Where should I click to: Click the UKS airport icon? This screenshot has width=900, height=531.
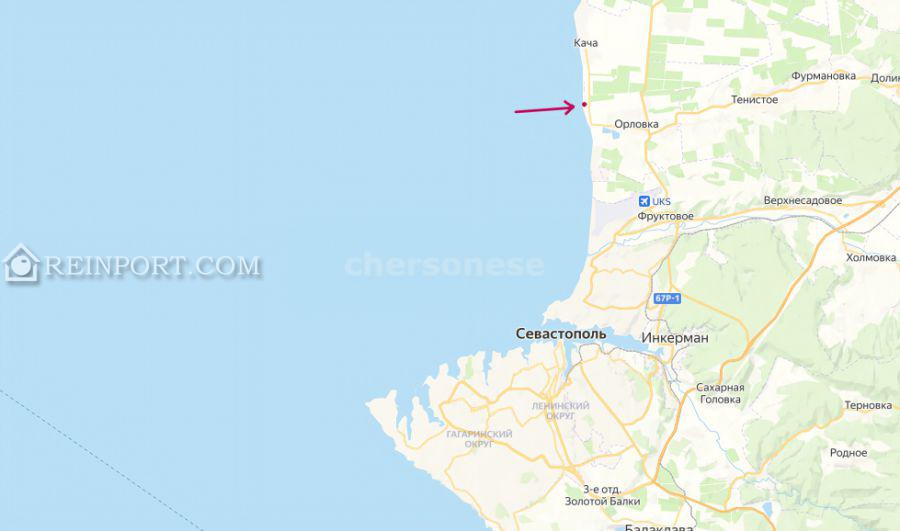[644, 201]
